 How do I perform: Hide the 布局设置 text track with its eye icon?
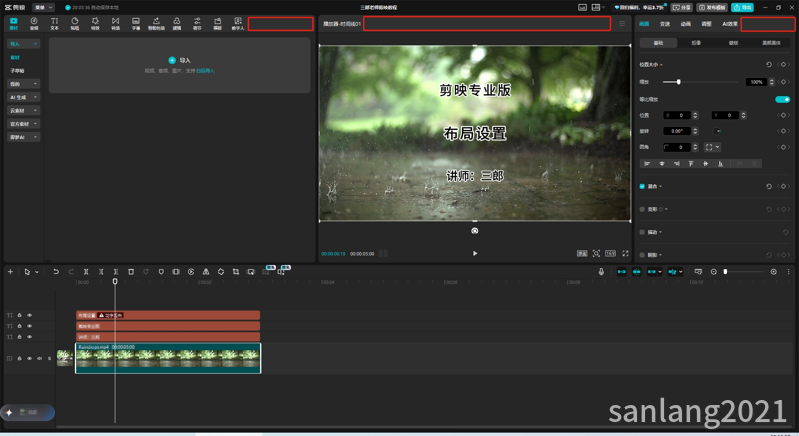tap(30, 315)
